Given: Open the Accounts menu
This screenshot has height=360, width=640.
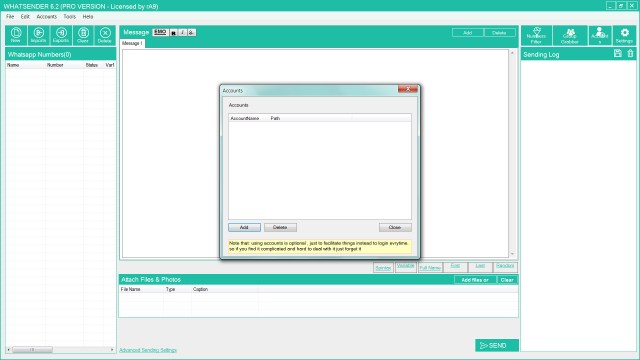Looking at the screenshot, I should click(47, 17).
